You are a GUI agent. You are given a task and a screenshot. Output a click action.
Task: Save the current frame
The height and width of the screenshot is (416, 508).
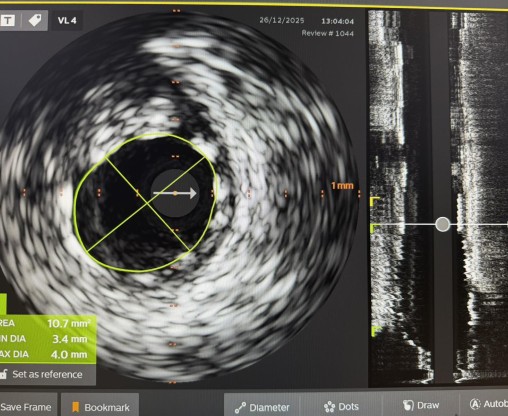(x=26, y=407)
